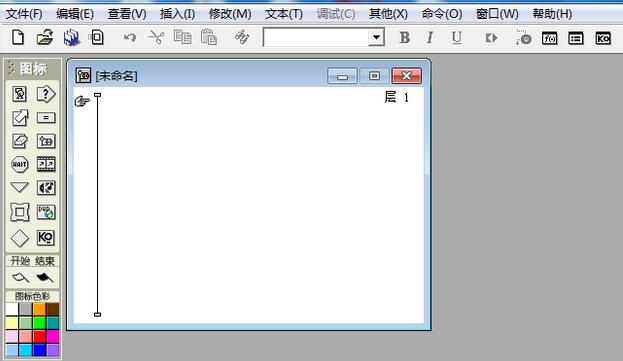Pick the Knowledge Object icon in the palette
The width and height of the screenshot is (623, 361).
tap(46, 237)
